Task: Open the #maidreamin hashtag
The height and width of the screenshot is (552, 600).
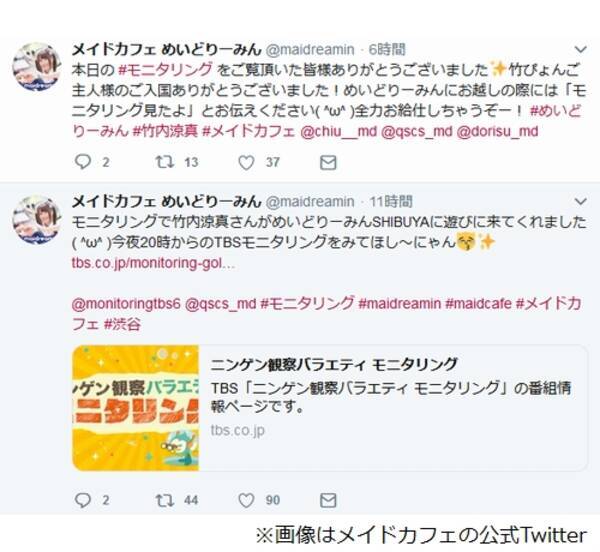Action: [x=399, y=304]
